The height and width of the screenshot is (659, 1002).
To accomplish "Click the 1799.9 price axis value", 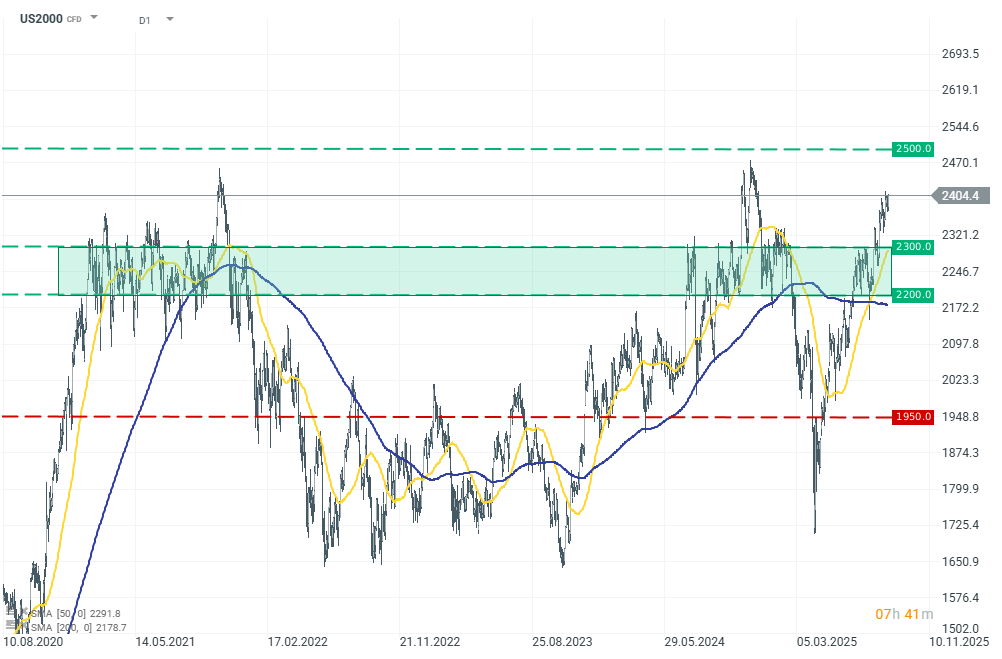I will pos(960,489).
